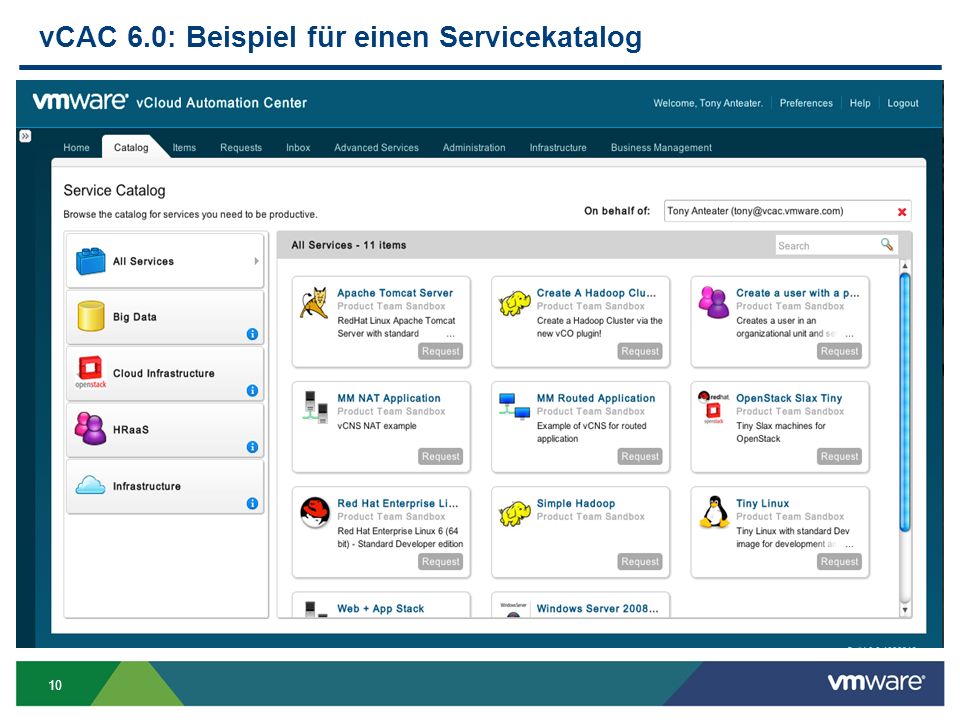The height and width of the screenshot is (720, 960).
Task: Click the All Services arrow chevron
Action: 256,261
